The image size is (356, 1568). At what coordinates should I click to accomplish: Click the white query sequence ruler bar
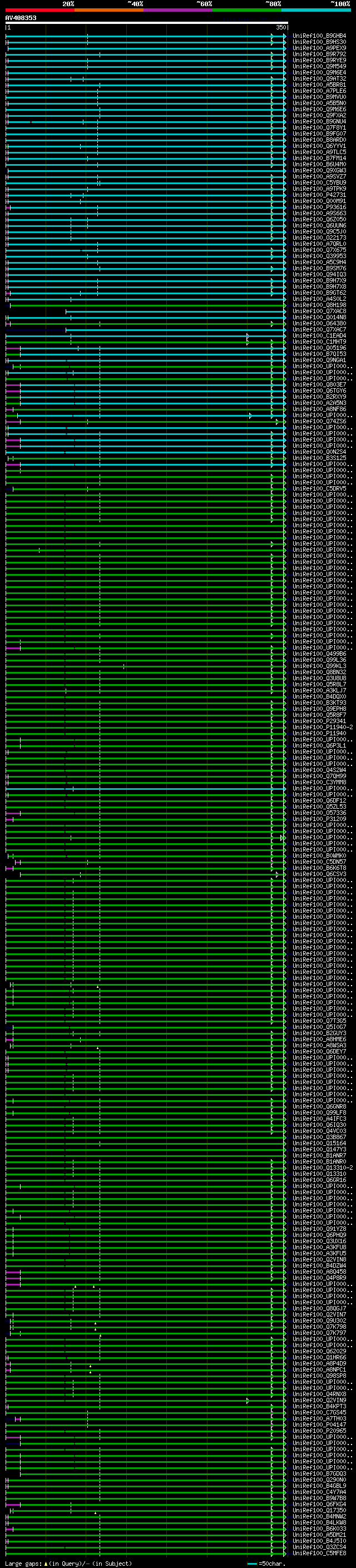[x=147, y=22]
